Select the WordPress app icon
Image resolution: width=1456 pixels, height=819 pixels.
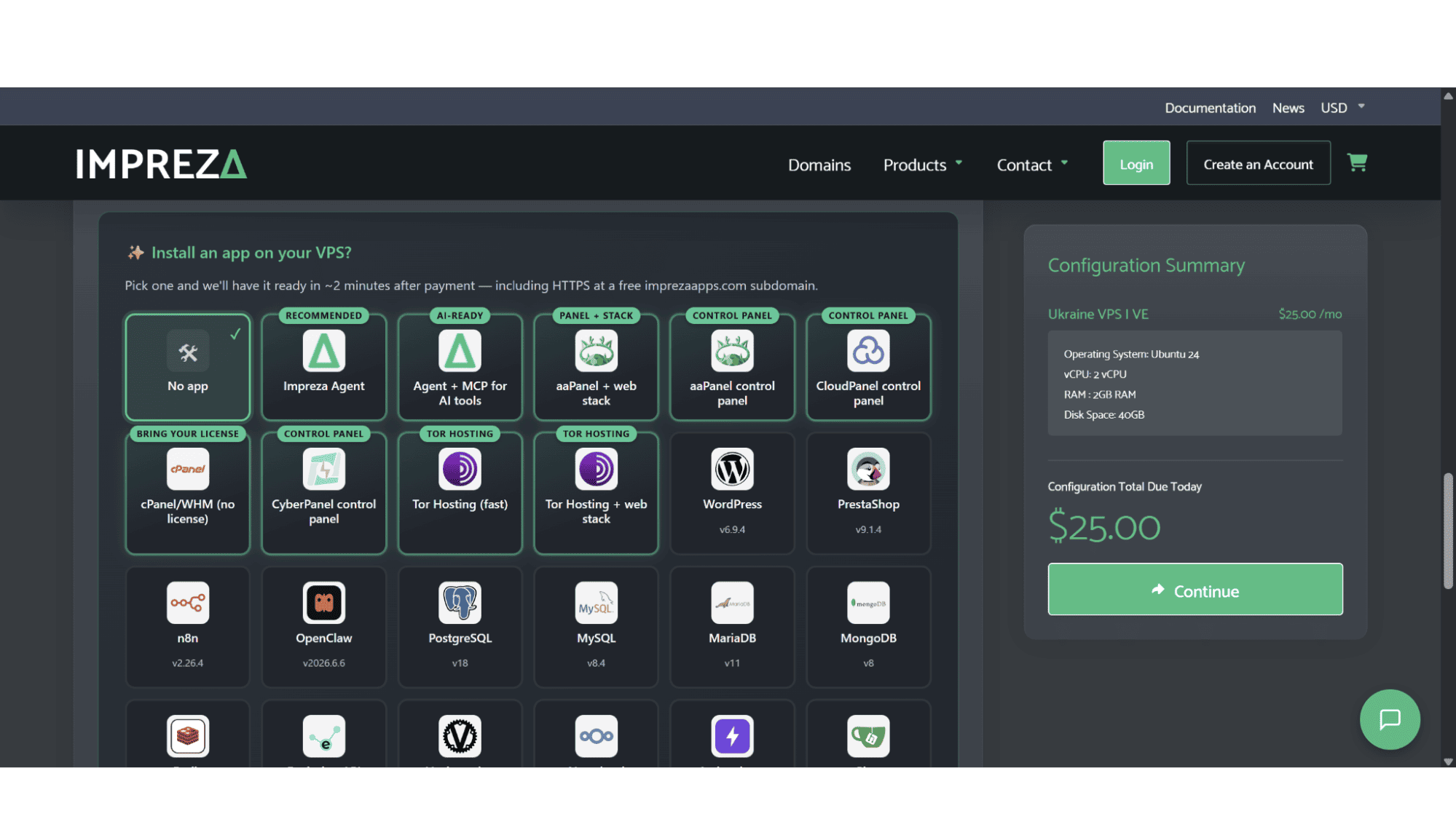pos(732,469)
